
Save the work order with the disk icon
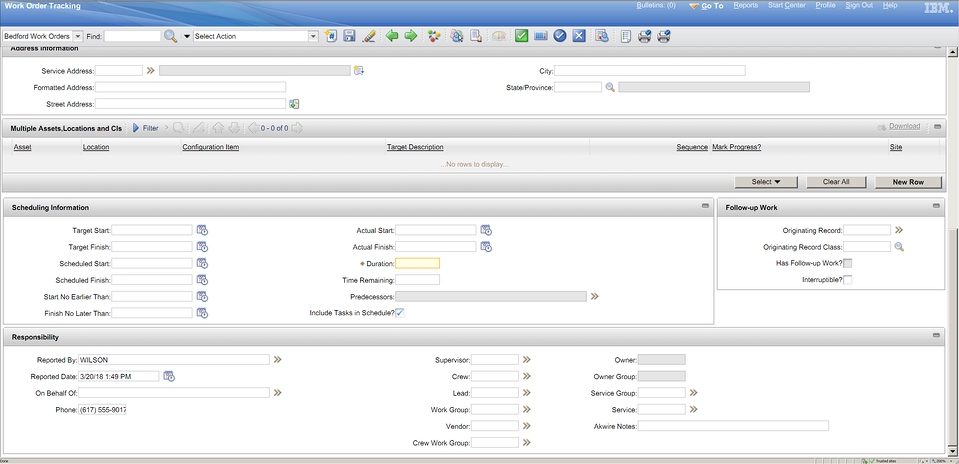(349, 36)
